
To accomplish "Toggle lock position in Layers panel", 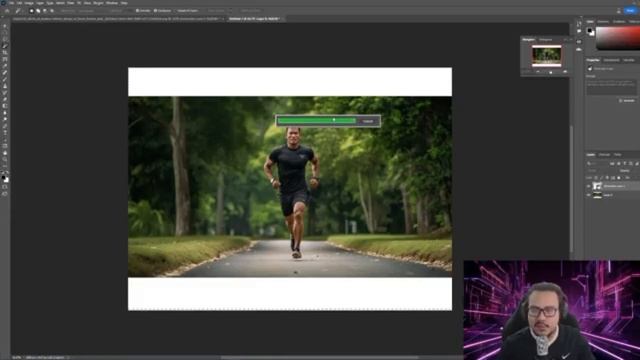I will pos(607,178).
